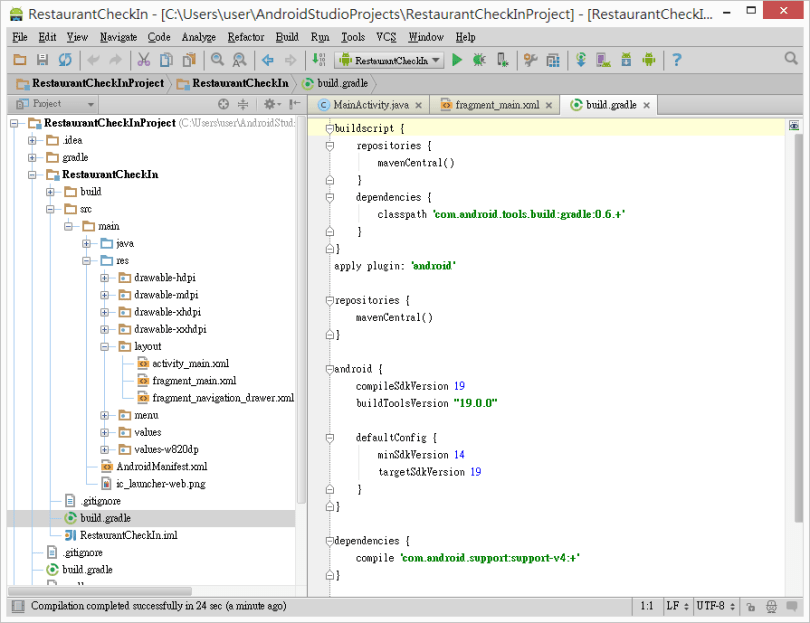Viewport: 810px width, 623px height.
Task: Toggle tool window buttons icon in bottom-left corner
Action: click(x=17, y=606)
